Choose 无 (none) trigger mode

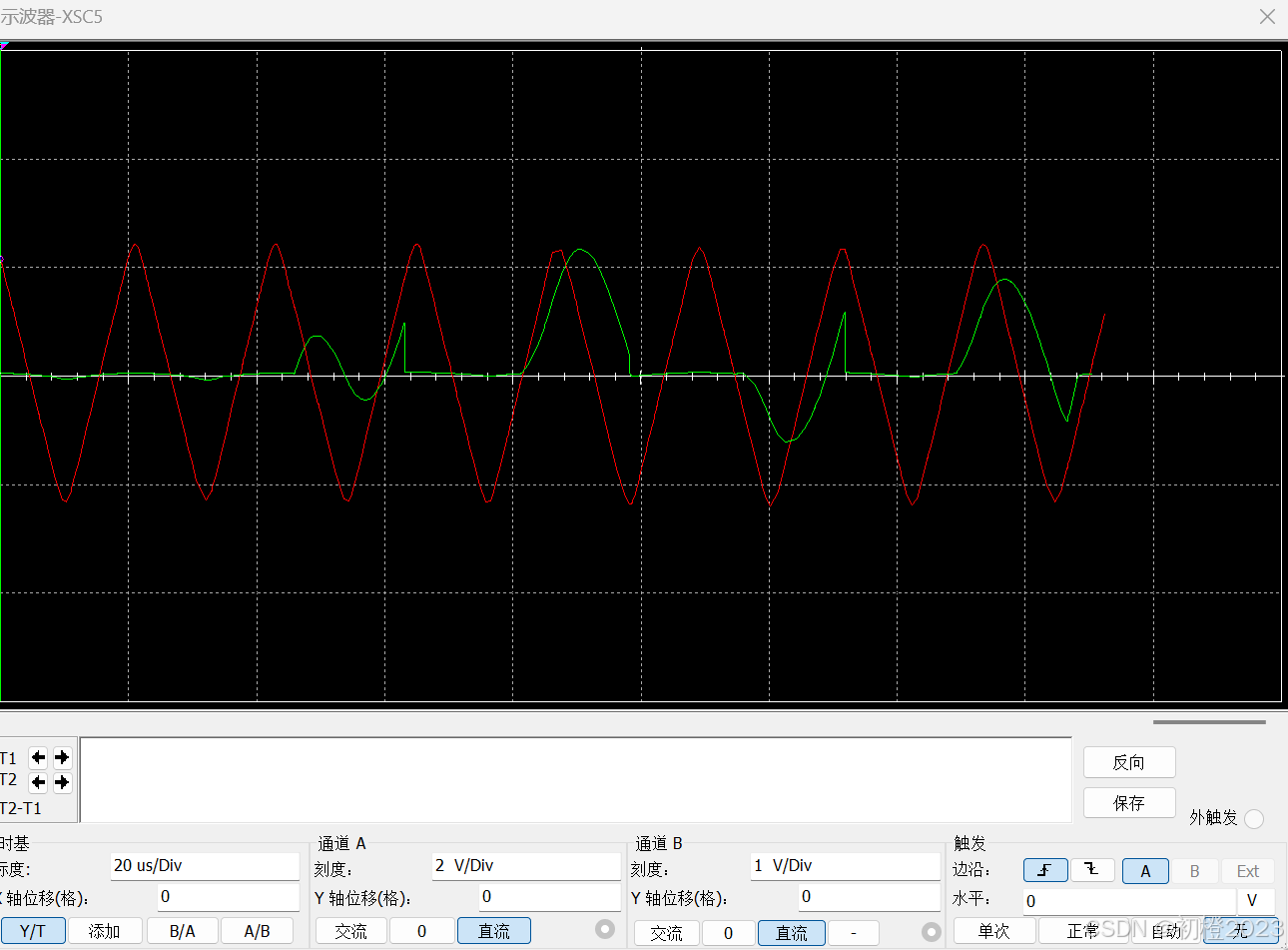click(x=1241, y=931)
